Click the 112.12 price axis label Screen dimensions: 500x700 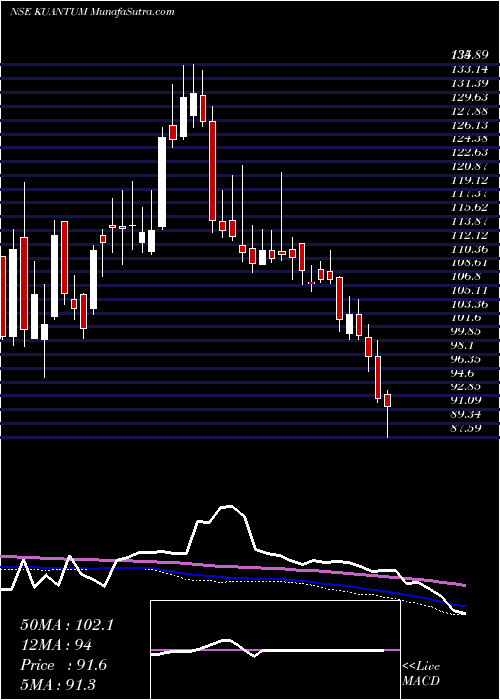point(469,235)
